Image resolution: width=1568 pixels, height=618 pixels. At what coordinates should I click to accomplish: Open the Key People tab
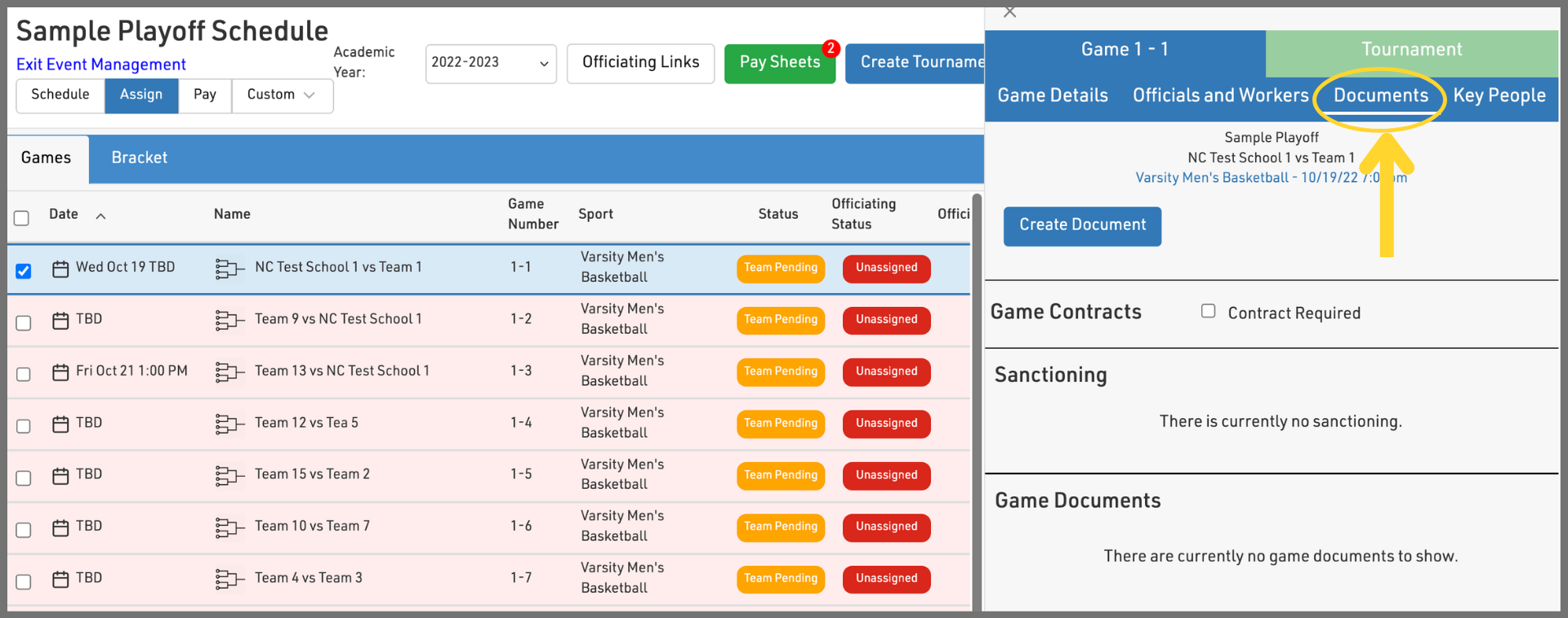1499,96
